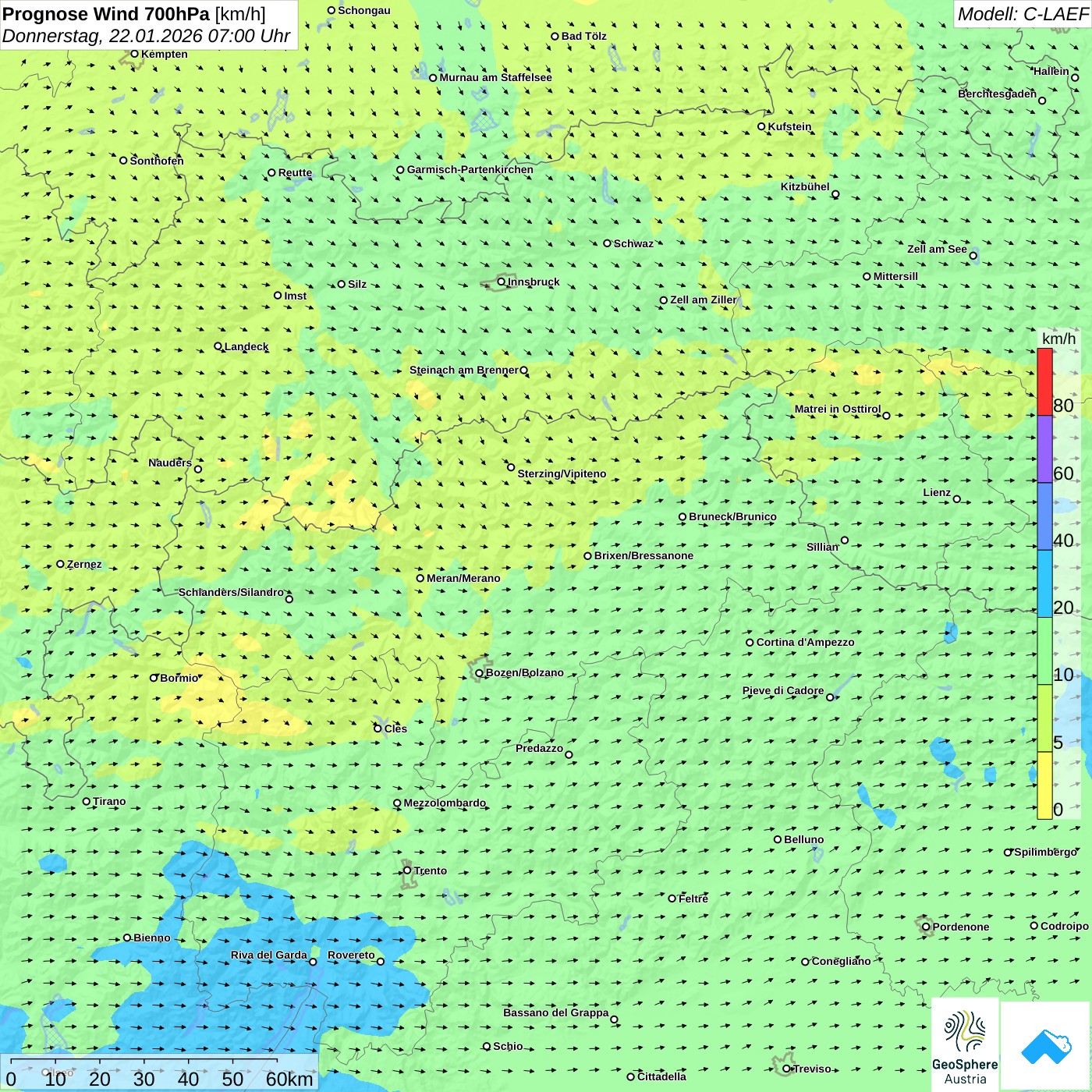Click the Innsbruck city marker
Viewport: 1092px width, 1092px height.
click(502, 282)
